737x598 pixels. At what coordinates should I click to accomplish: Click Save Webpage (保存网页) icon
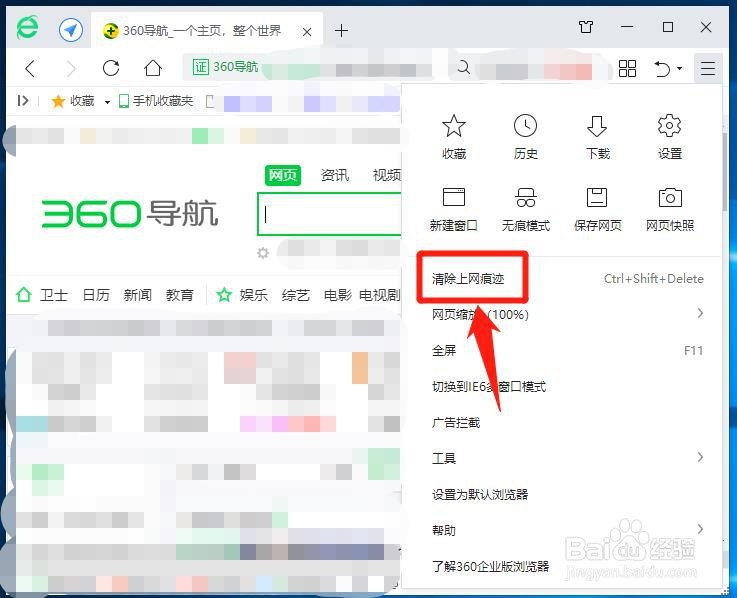[x=597, y=197]
